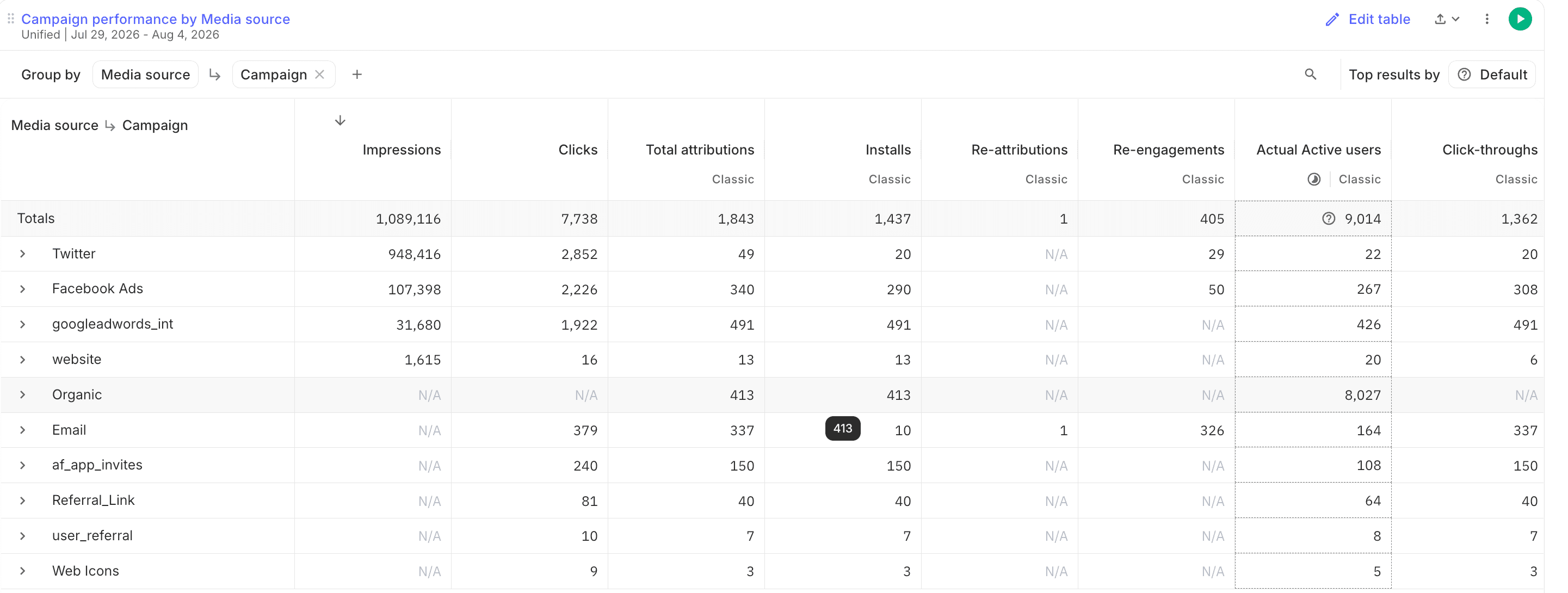Click the googleadwords_int media source name
The height and width of the screenshot is (593, 1568).
click(x=113, y=324)
